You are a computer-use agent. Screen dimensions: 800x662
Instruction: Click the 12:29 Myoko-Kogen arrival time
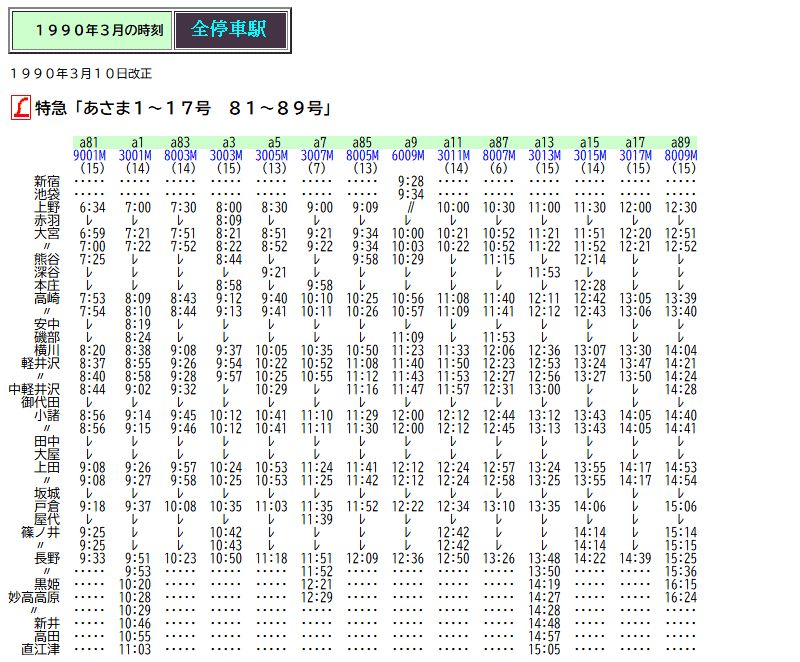point(317,598)
